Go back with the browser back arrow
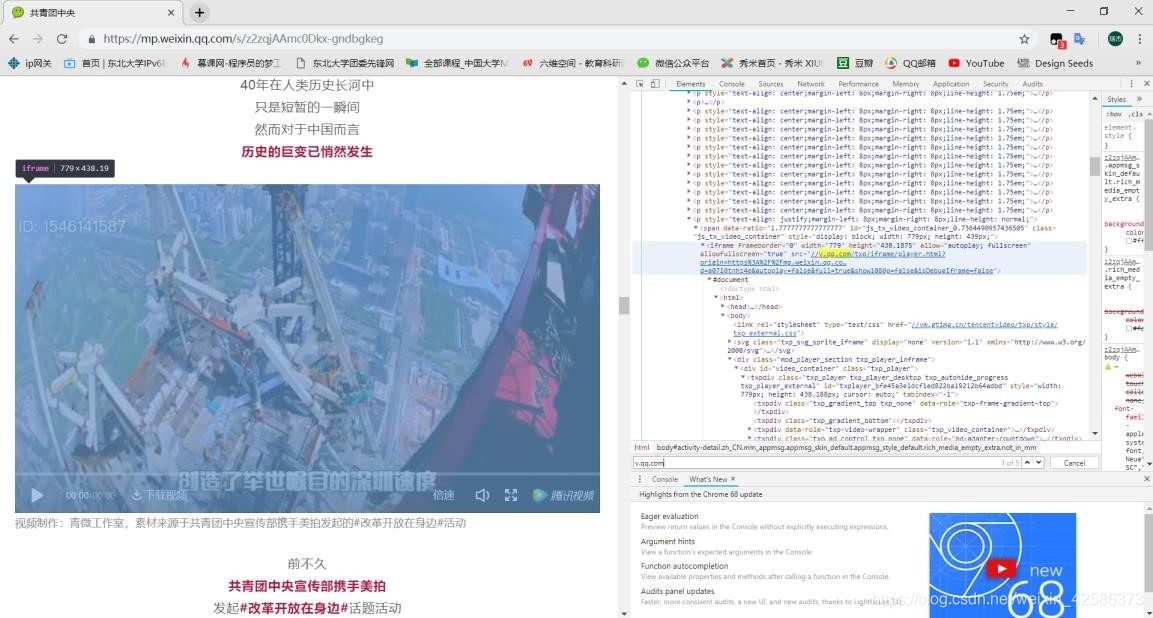Screen dimensions: 1153x618 click(14, 39)
